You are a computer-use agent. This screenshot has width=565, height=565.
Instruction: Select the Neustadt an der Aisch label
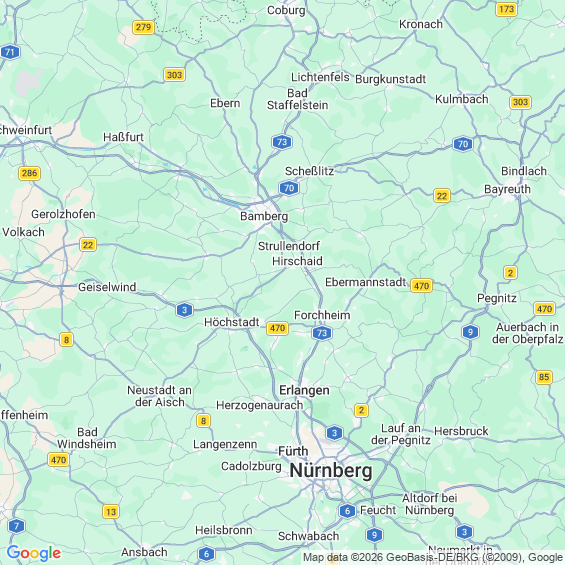click(x=160, y=396)
